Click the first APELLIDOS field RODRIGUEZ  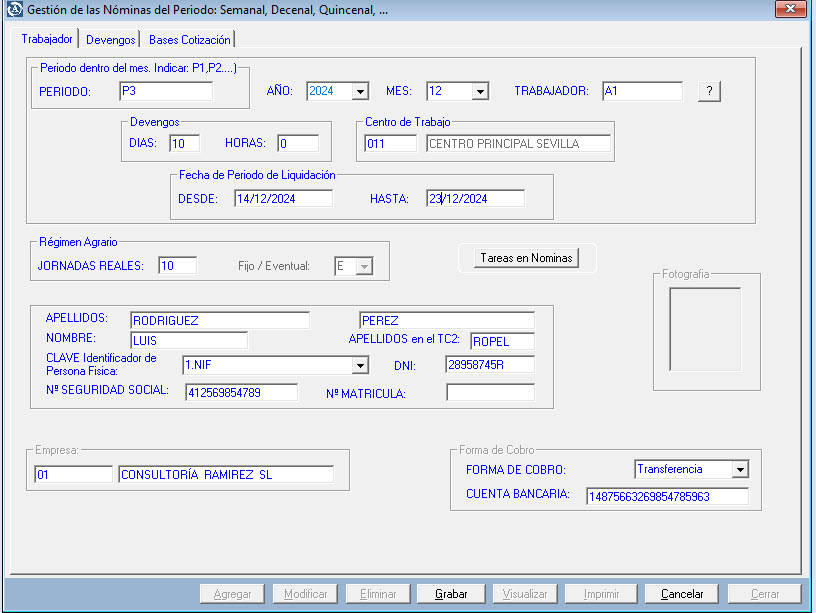[220, 321]
